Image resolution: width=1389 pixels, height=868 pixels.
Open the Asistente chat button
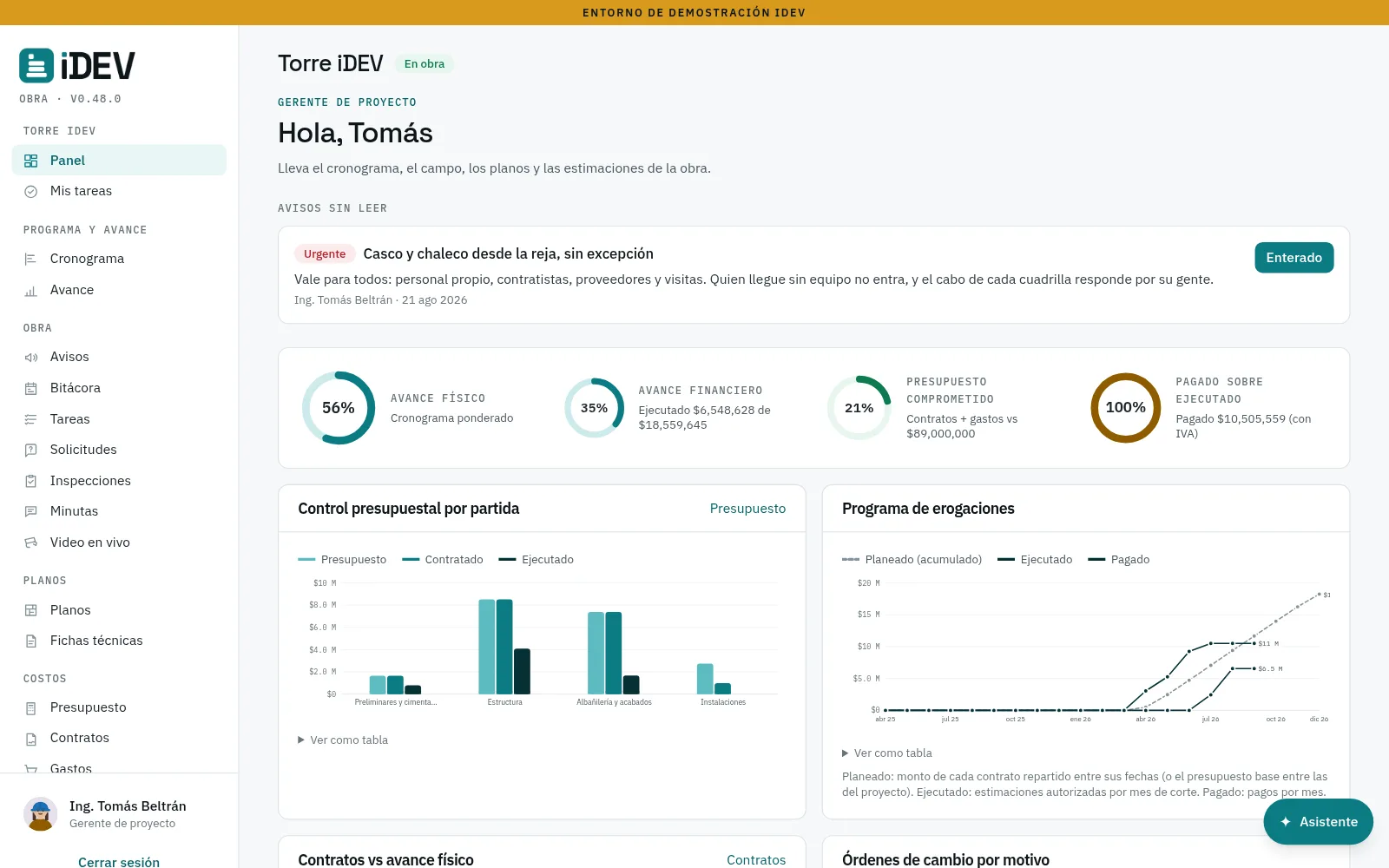1318,822
